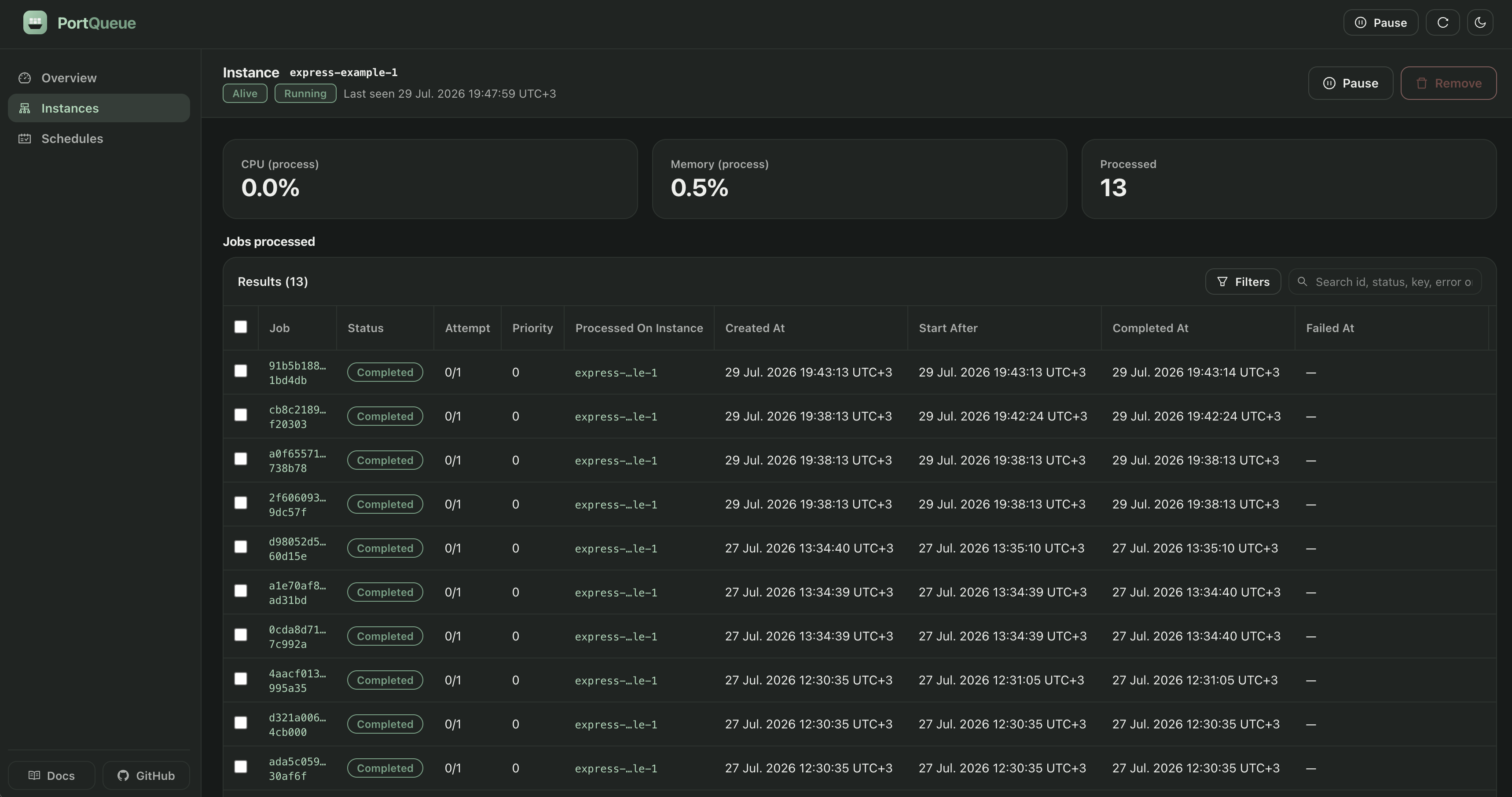Open job d321a006…4cb000

pyautogui.click(x=297, y=725)
